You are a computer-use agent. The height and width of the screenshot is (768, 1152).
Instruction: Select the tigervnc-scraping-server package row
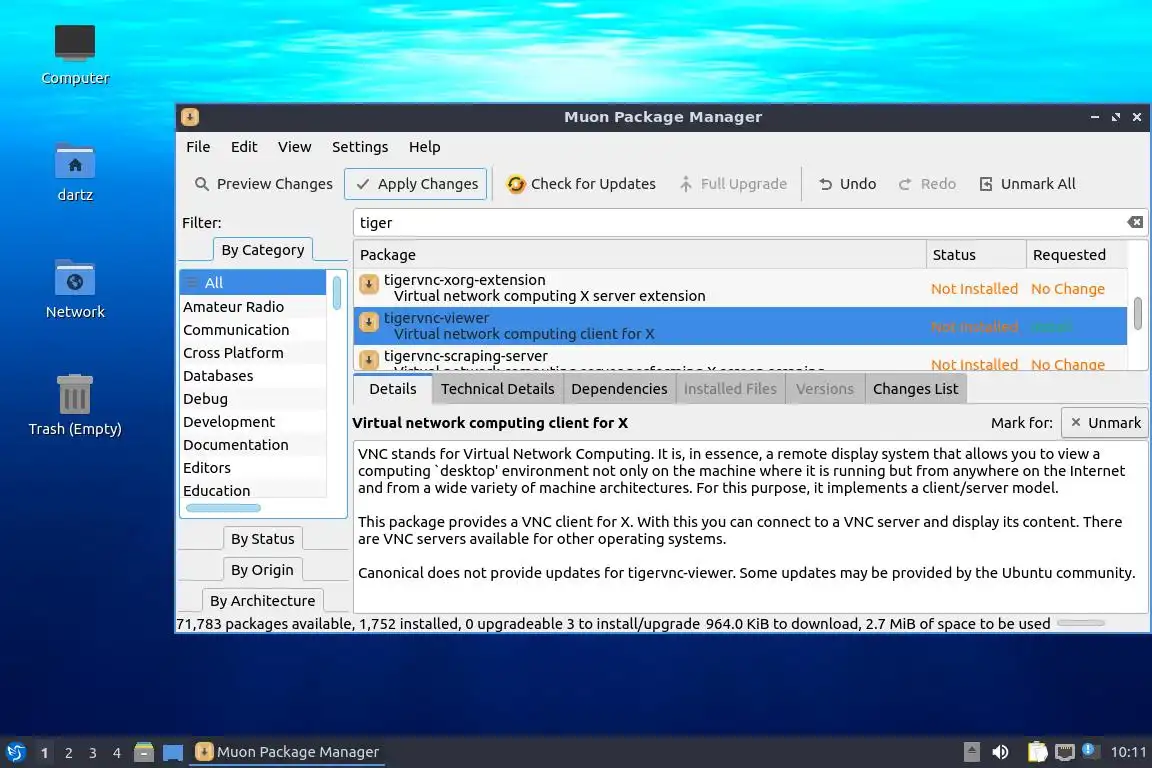[741, 360]
